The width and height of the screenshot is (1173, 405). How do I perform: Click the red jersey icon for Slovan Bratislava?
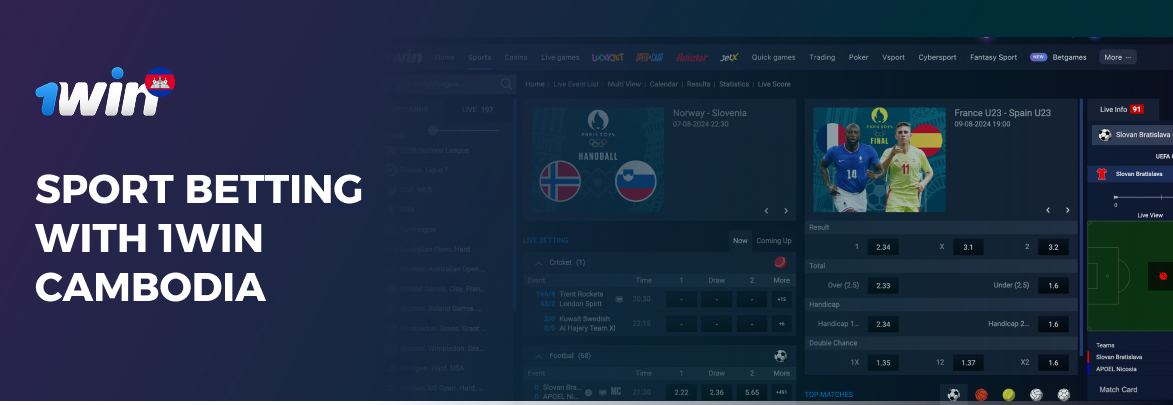[1101, 174]
